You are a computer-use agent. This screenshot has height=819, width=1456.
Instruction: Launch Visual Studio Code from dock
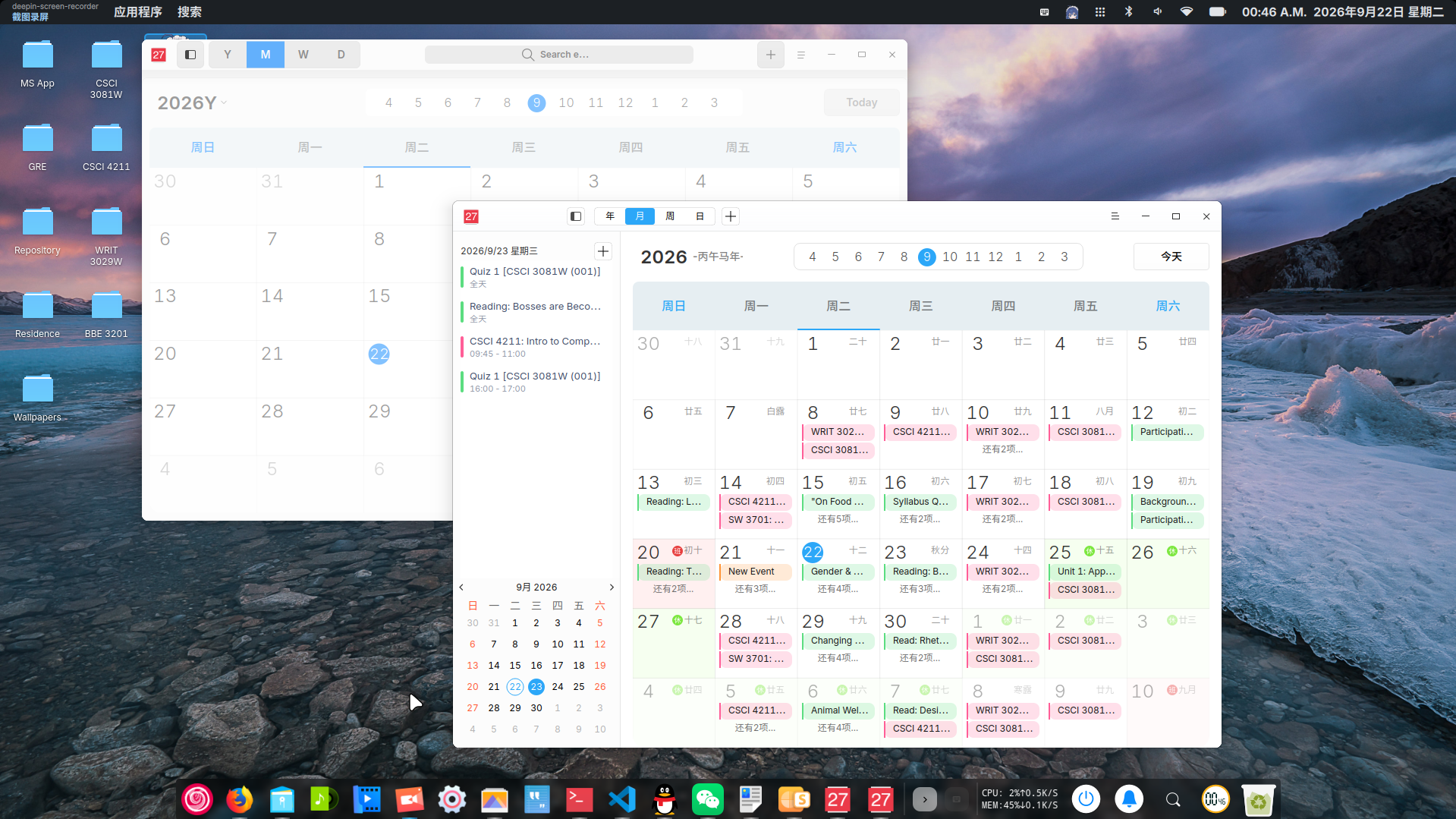622,799
